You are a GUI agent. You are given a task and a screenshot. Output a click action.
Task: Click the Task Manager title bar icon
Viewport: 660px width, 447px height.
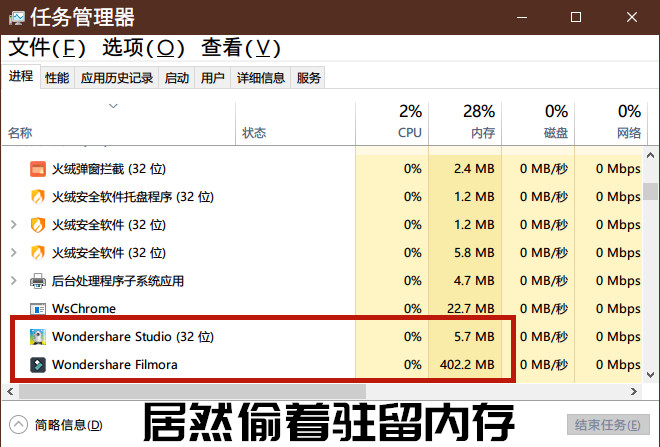click(x=17, y=18)
